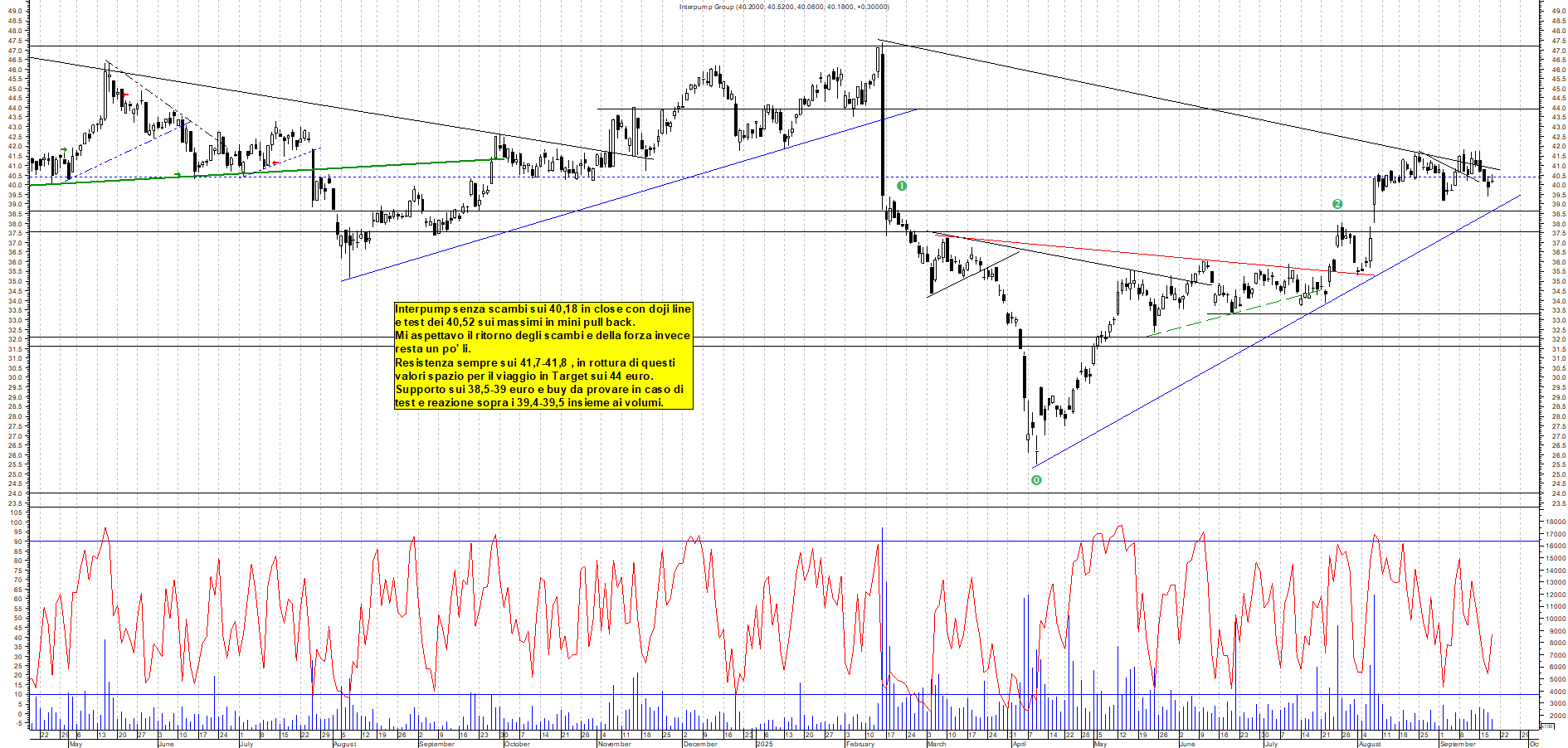The height and width of the screenshot is (748, 1568).
Task: Click the note line 'test e reazione sopra i 39,4-39,5'
Action: tap(529, 402)
